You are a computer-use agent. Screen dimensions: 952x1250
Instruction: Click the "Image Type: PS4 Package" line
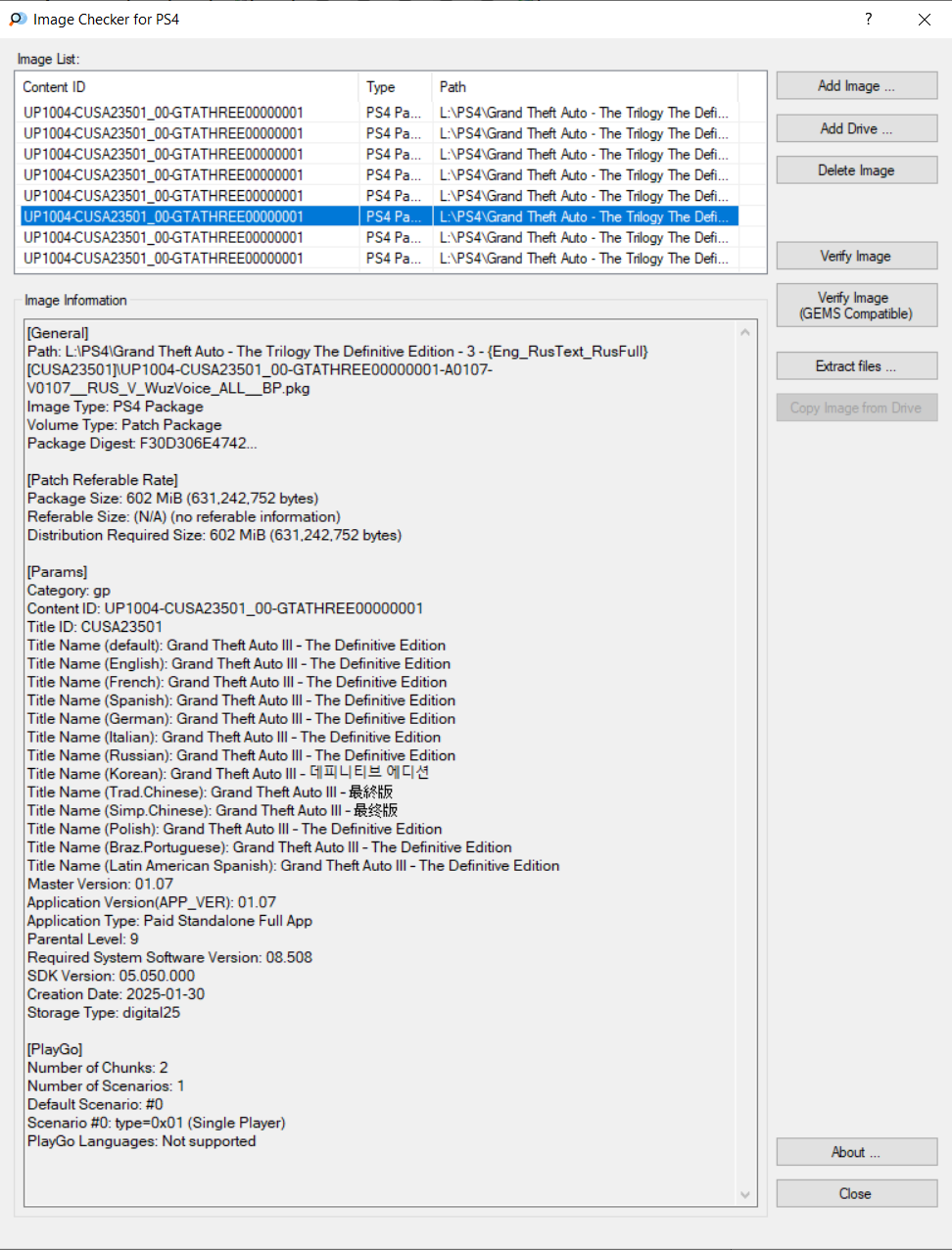point(116,407)
